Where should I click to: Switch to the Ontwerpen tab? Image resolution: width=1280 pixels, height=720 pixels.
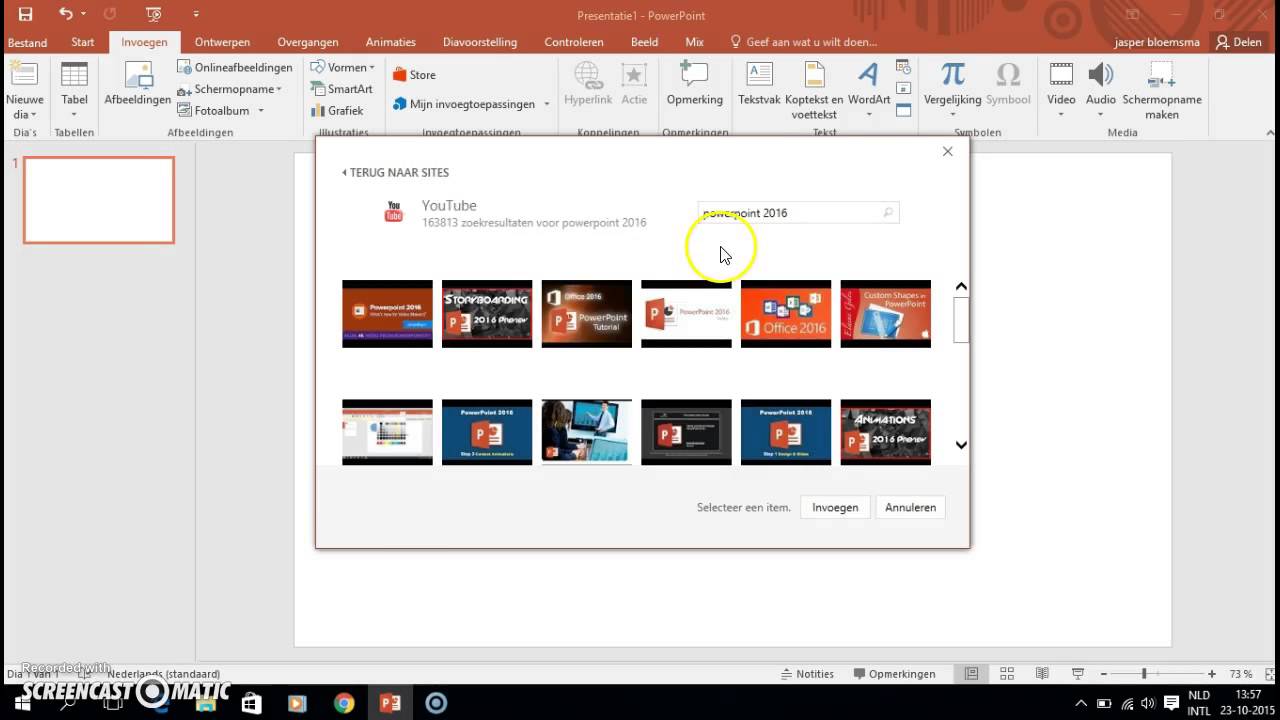point(222,42)
